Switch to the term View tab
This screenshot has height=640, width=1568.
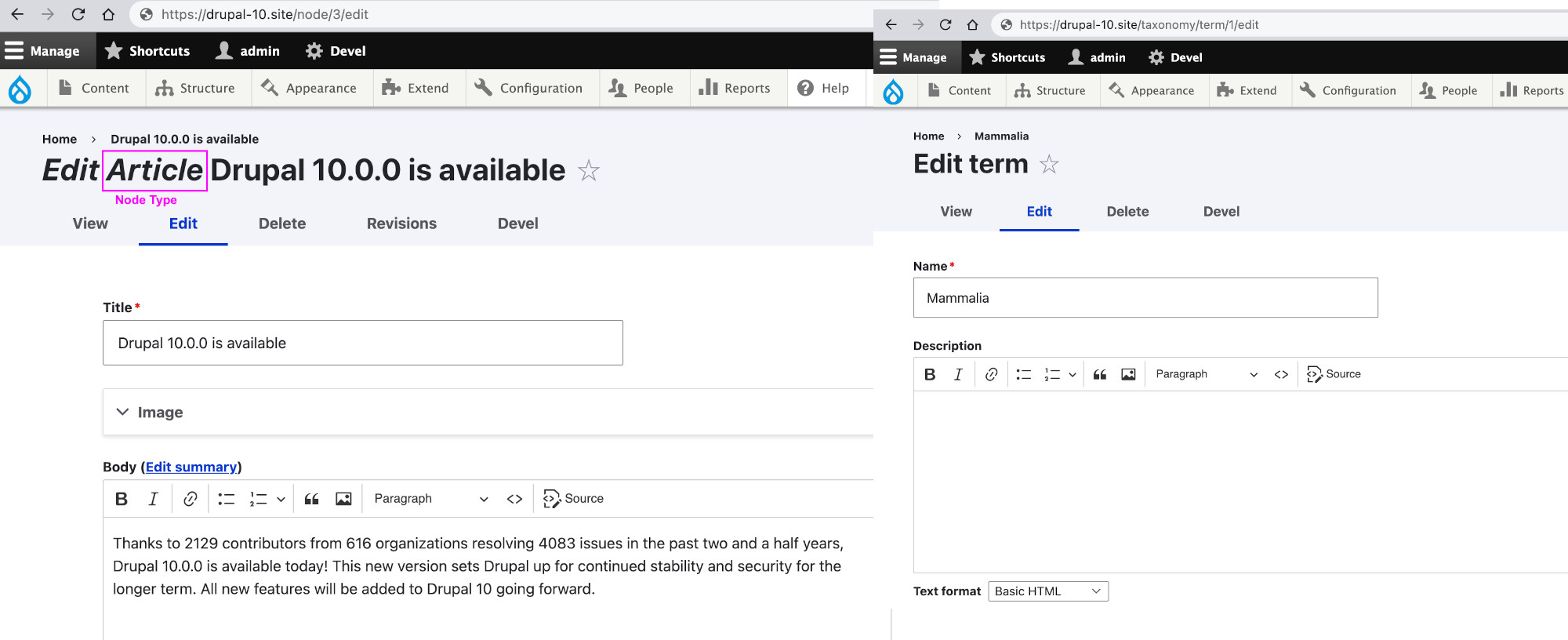[x=956, y=212]
